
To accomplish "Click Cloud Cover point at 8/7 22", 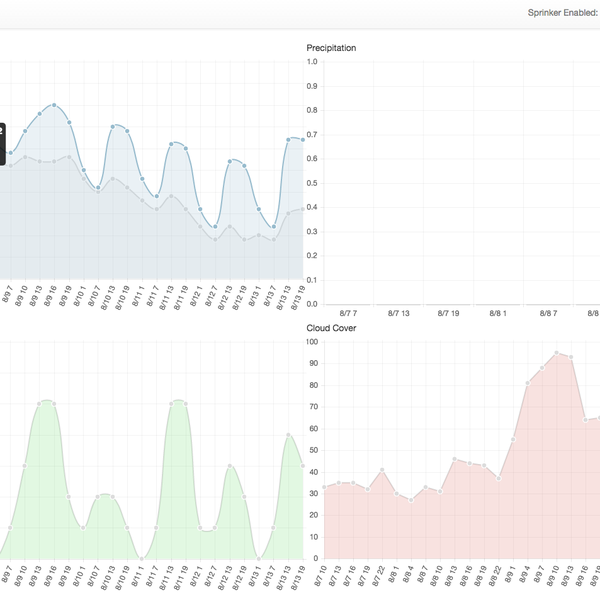I will click(x=382, y=470).
